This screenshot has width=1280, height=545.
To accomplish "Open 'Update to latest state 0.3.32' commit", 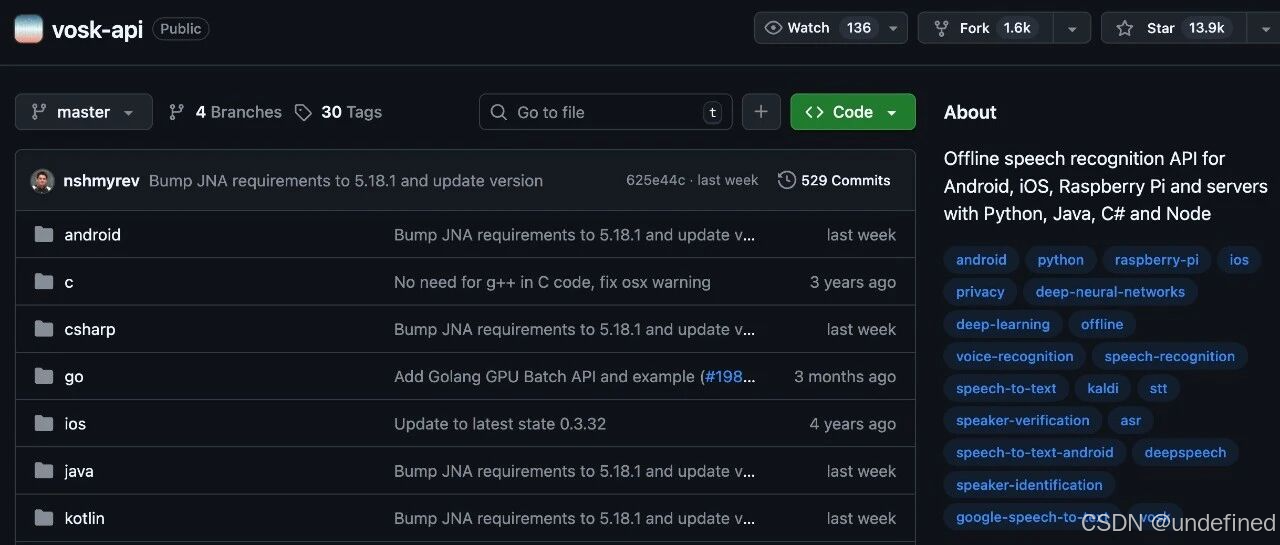I will click(500, 424).
